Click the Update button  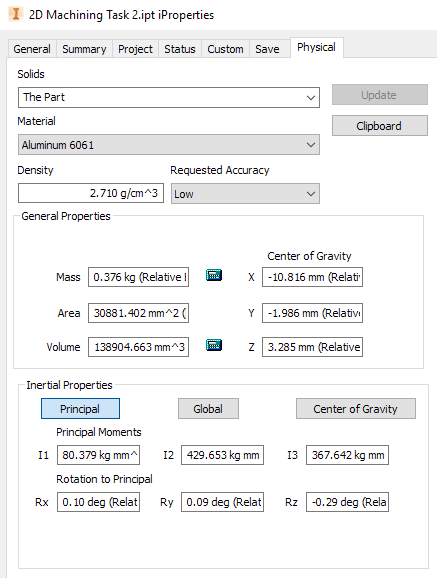point(380,95)
